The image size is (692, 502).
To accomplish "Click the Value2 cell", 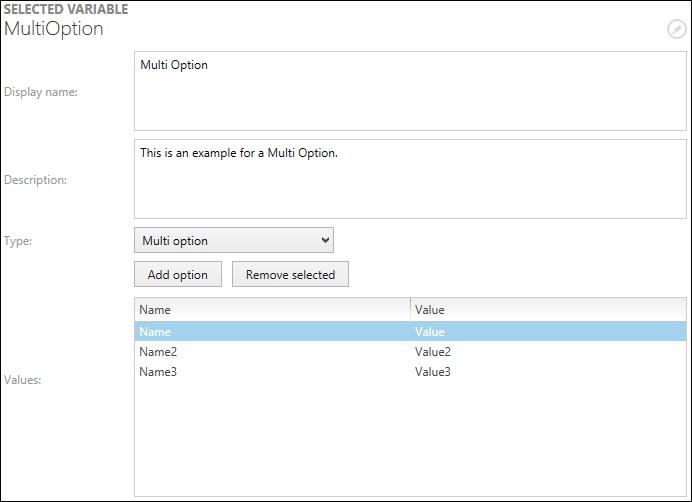I will (x=433, y=352).
